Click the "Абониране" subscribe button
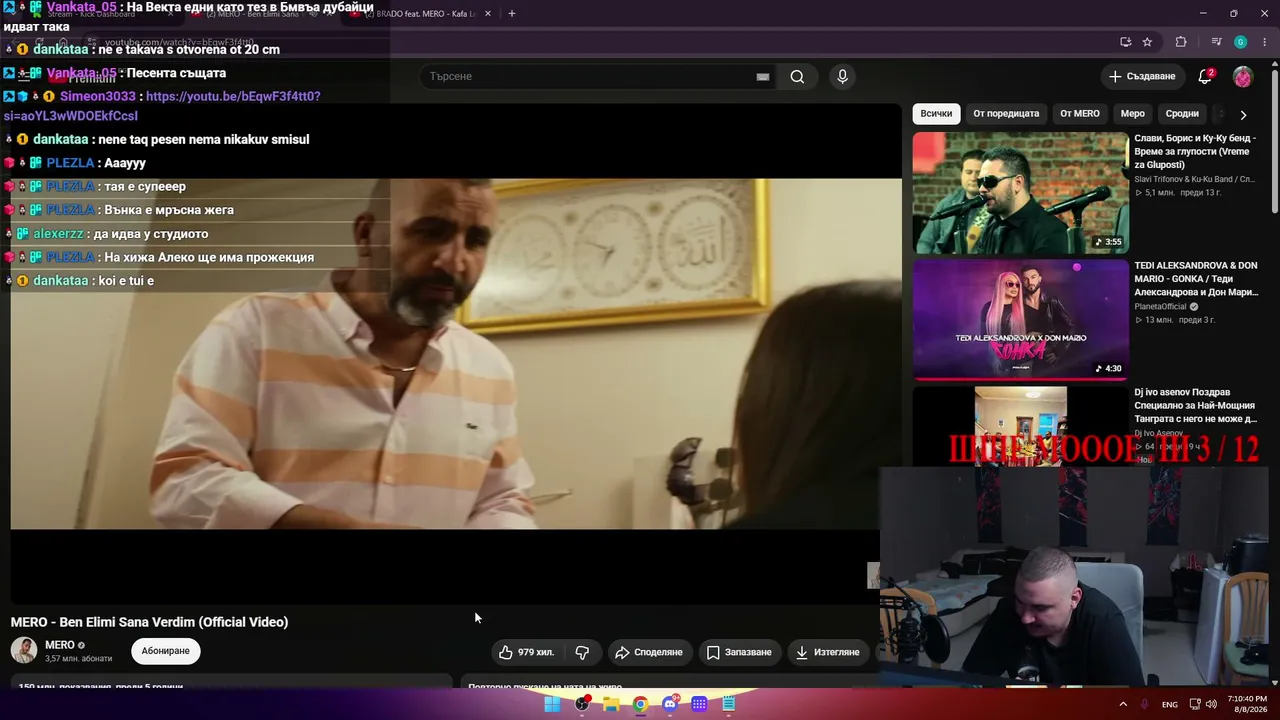This screenshot has height=720, width=1280. pyautogui.click(x=165, y=651)
